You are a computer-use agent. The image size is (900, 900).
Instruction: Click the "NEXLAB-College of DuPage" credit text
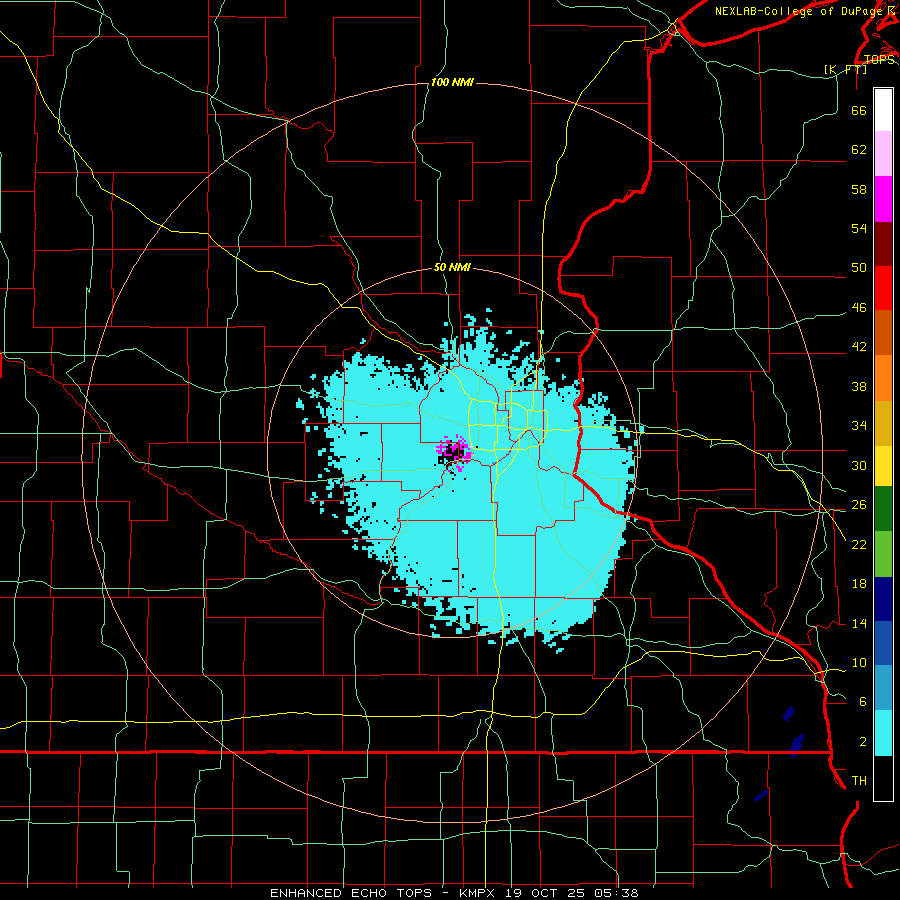pyautogui.click(x=797, y=11)
